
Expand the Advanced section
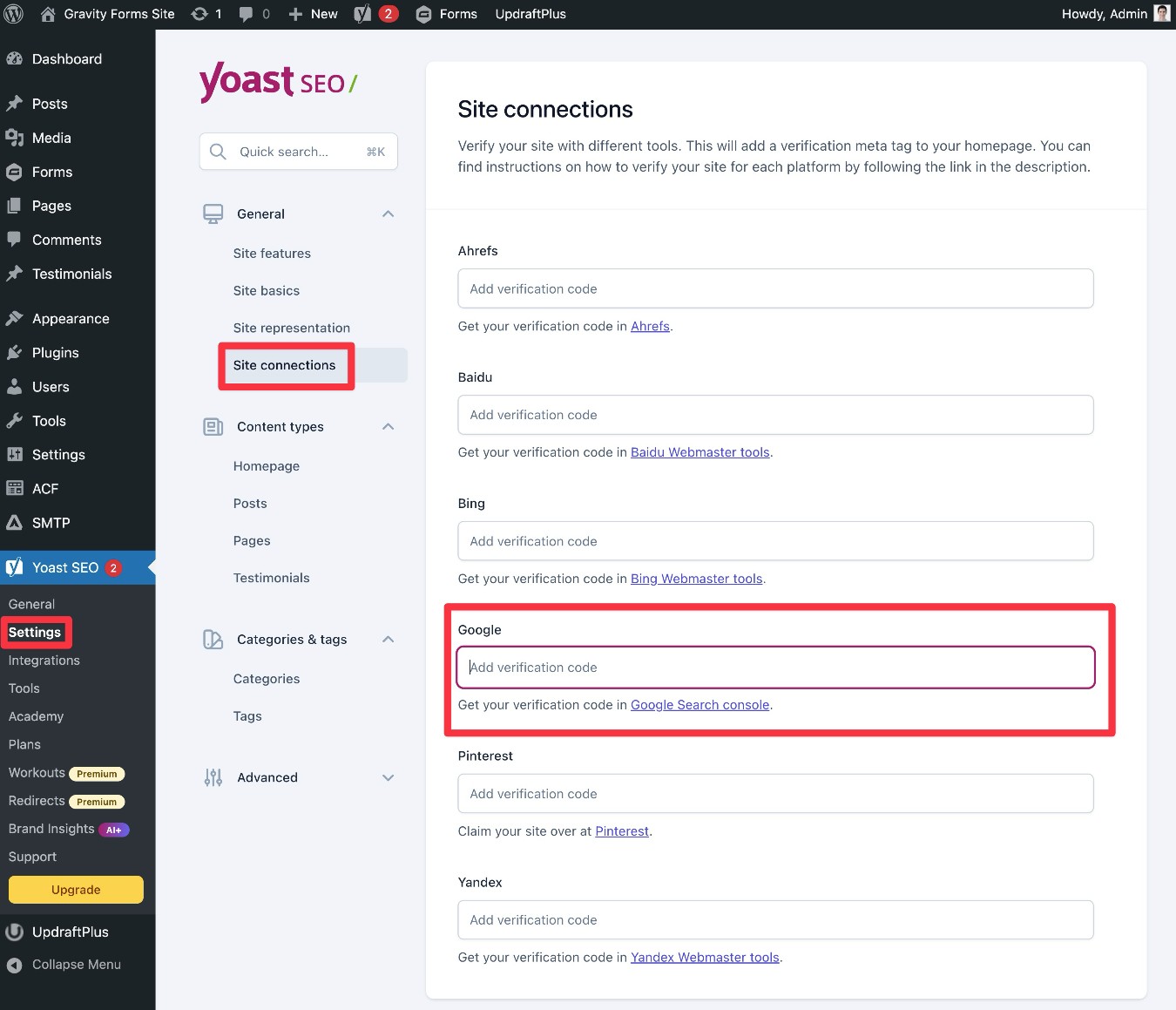388,777
